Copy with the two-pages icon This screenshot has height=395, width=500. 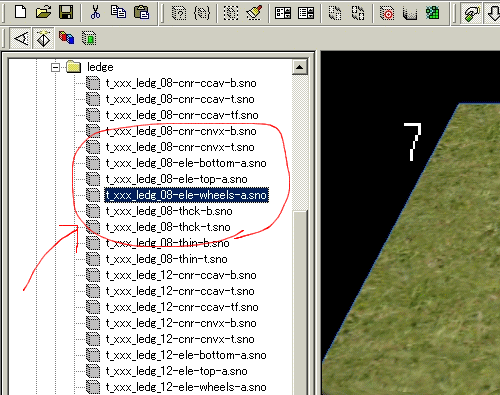click(x=118, y=12)
